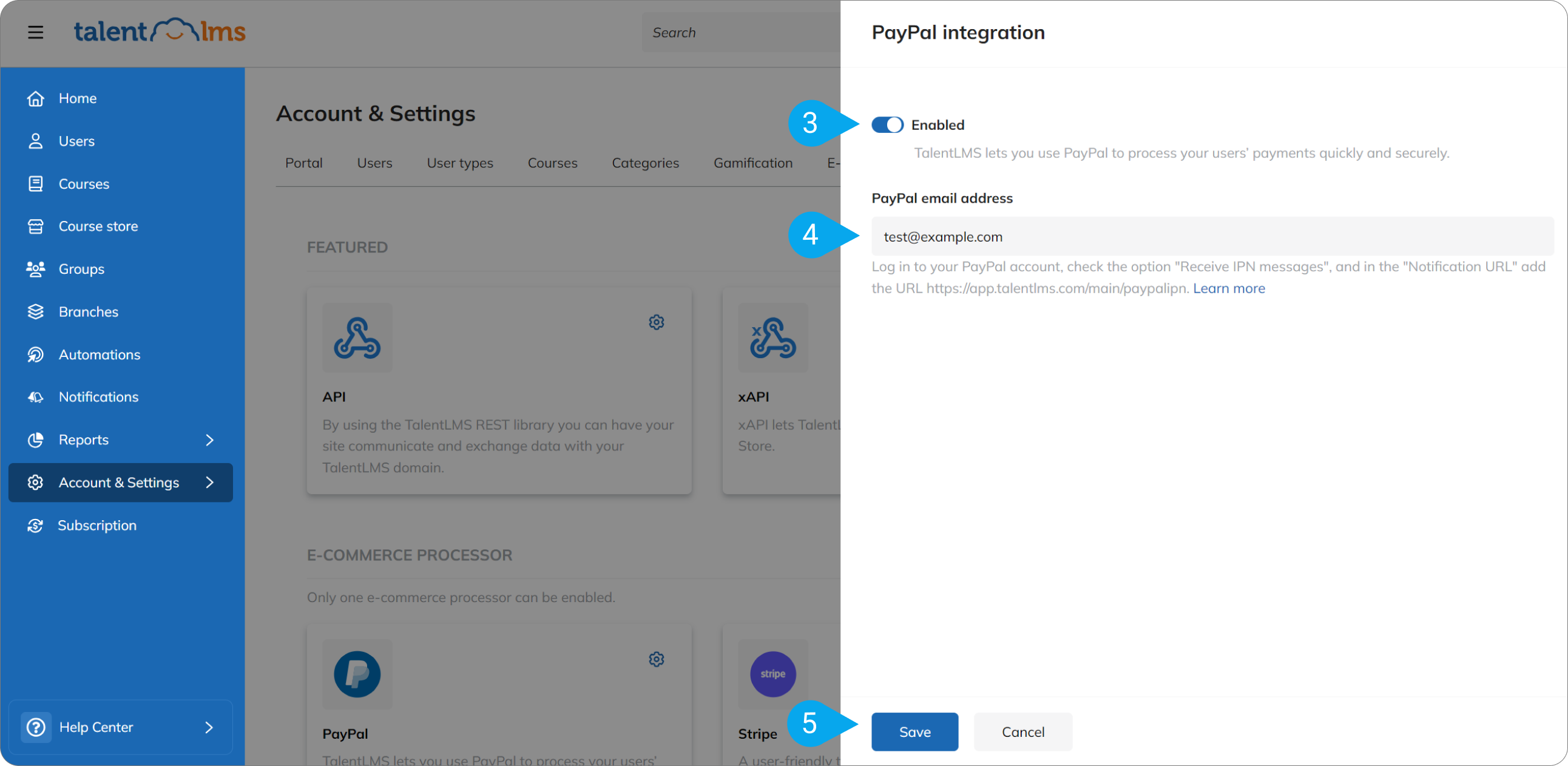Open Course store in sidebar
Viewport: 1568px width, 766px height.
pos(98,226)
